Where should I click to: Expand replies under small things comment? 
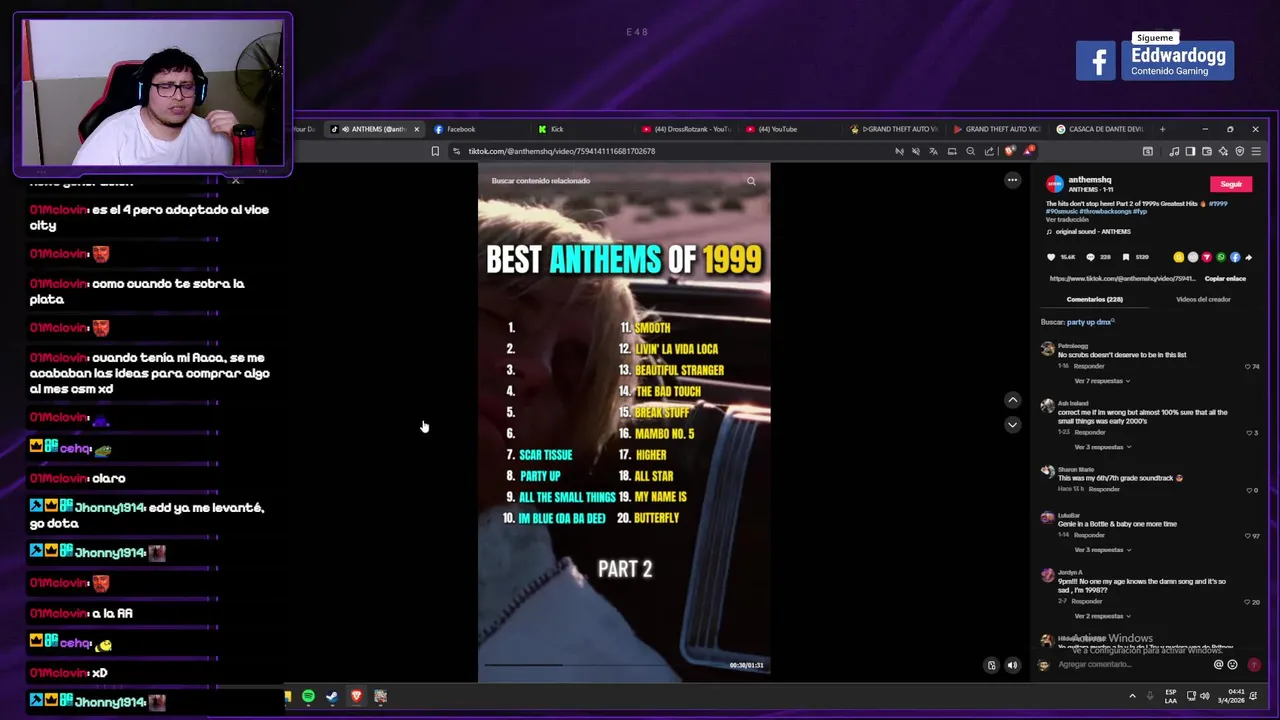point(1102,447)
